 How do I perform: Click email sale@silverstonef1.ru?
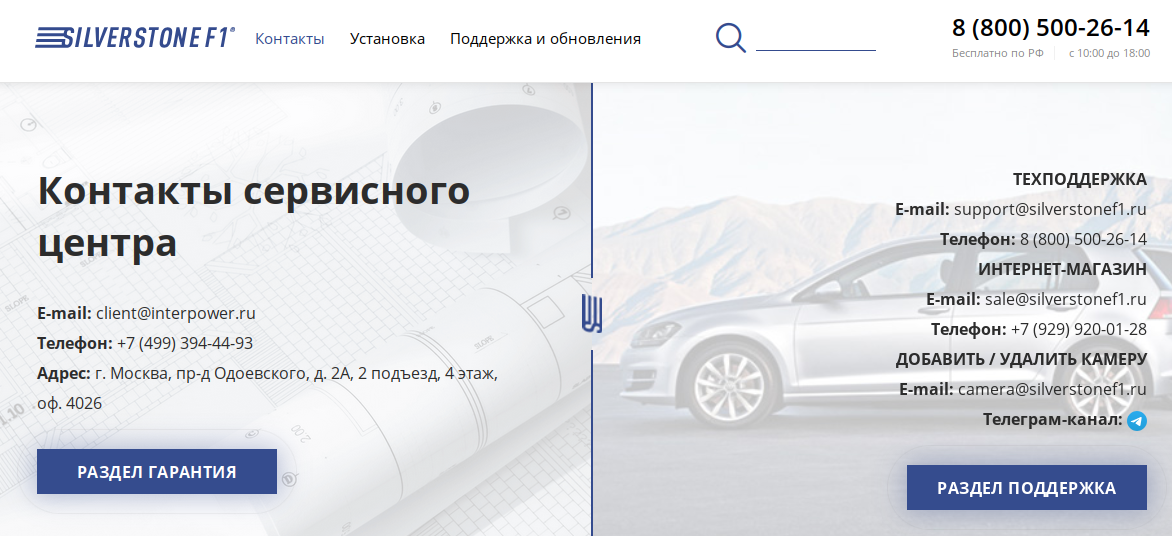pyautogui.click(x=1066, y=300)
